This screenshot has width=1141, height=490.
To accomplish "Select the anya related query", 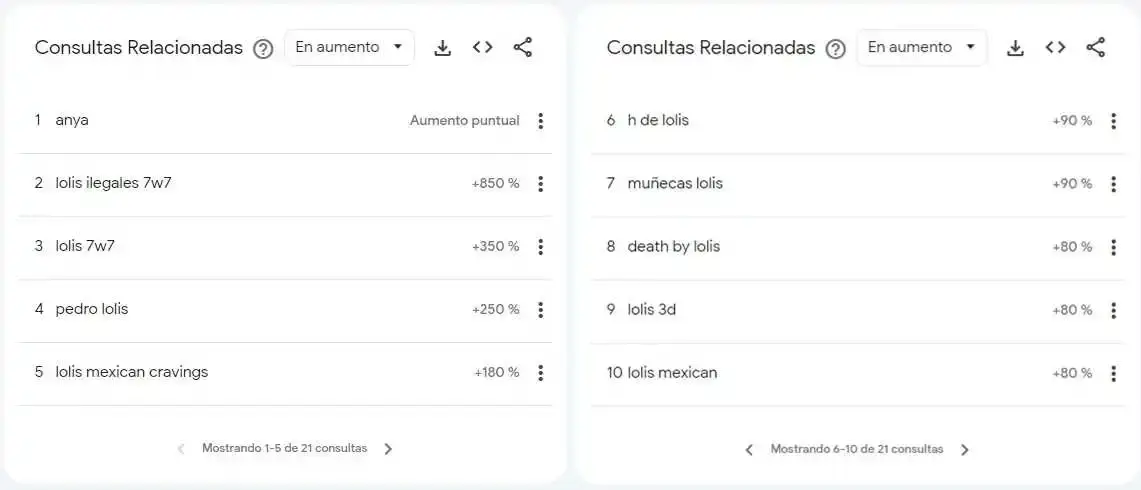I will pyautogui.click(x=72, y=121).
